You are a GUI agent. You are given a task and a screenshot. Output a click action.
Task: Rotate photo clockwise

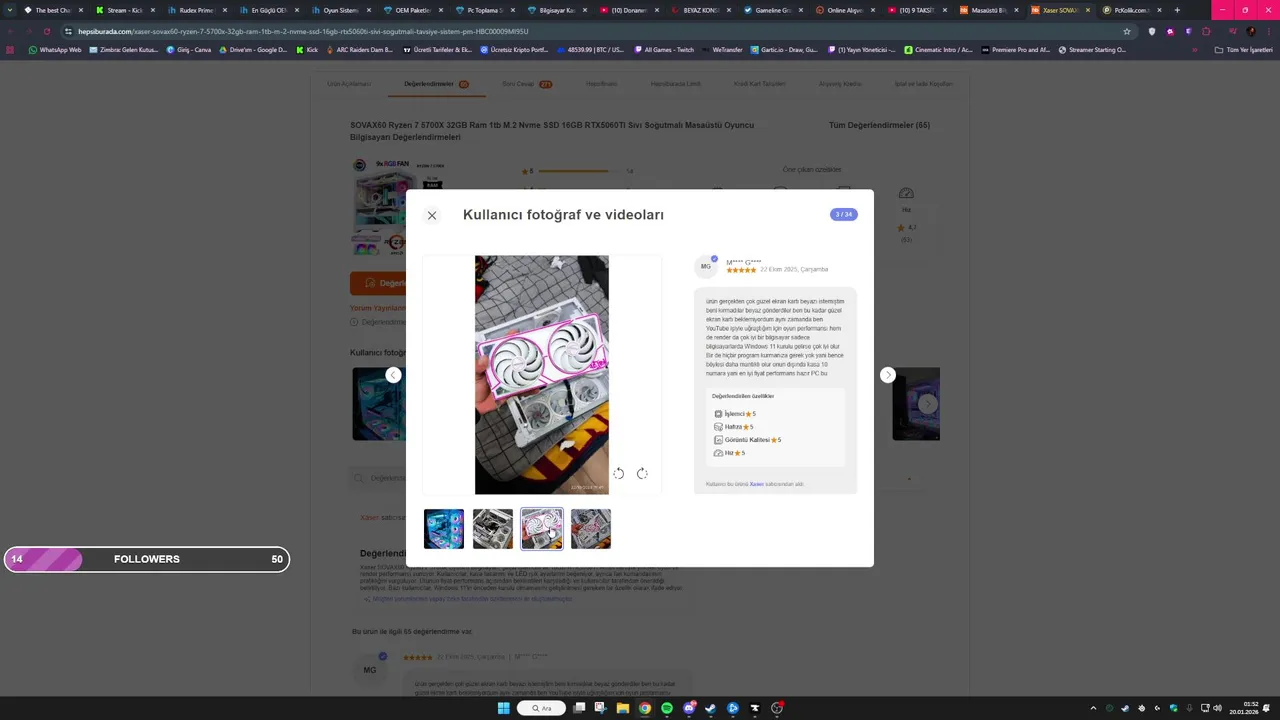[x=642, y=473]
